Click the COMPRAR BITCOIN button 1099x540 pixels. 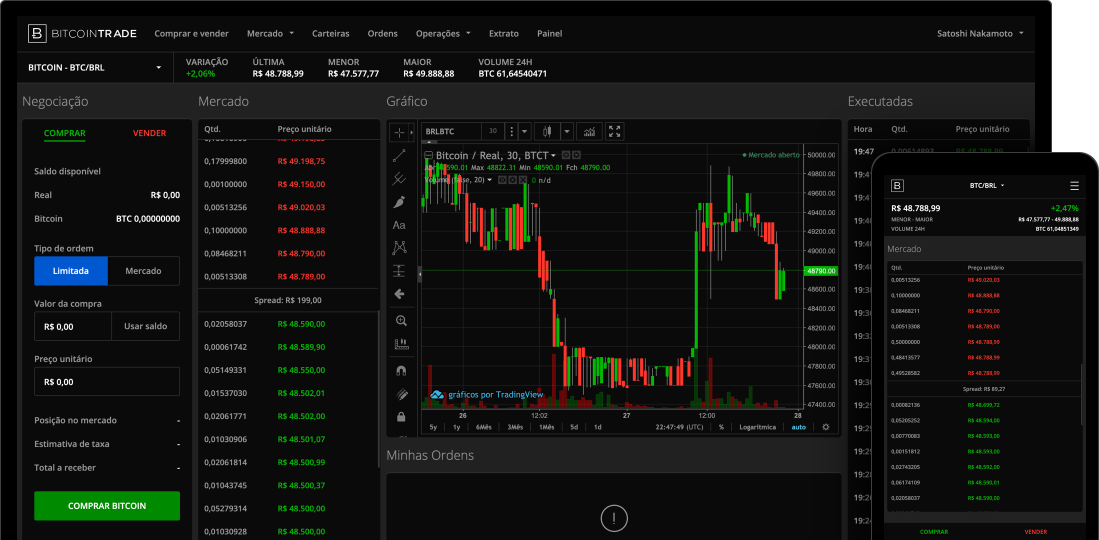107,506
